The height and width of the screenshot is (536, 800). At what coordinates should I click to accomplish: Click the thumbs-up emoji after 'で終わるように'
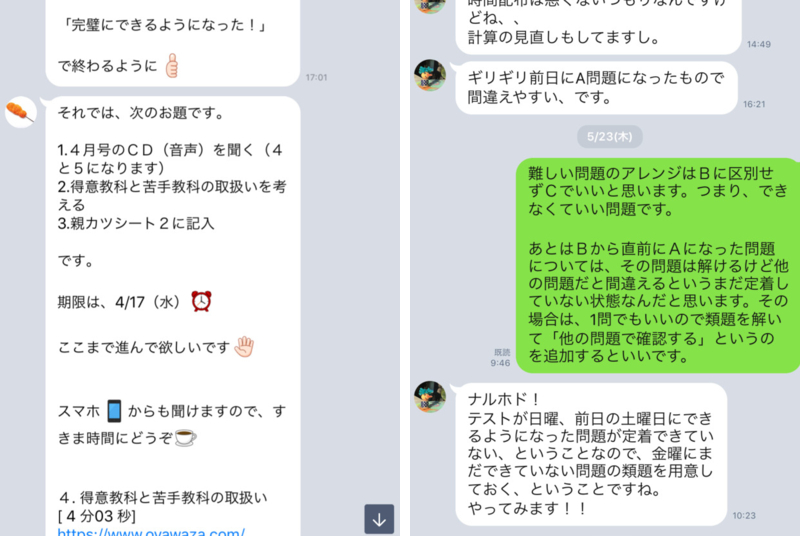tap(172, 66)
